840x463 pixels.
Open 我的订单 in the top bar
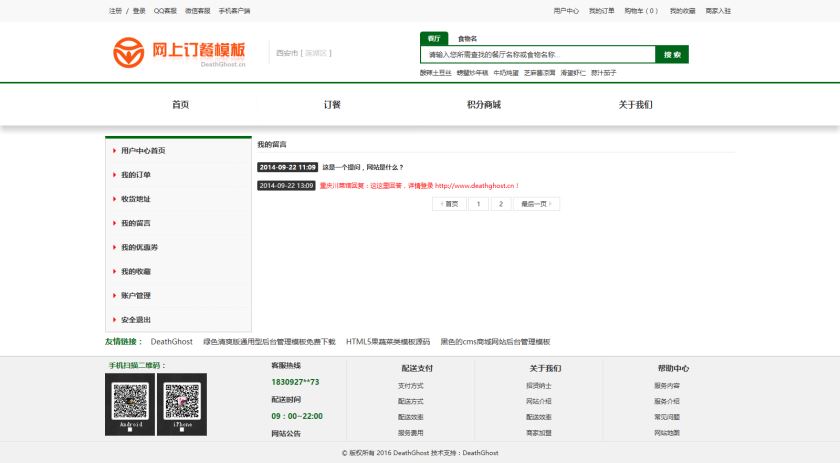coord(602,11)
